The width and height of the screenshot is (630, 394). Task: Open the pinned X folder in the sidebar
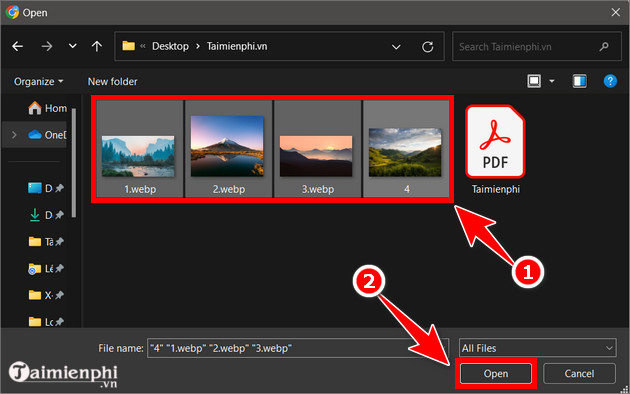click(45, 295)
